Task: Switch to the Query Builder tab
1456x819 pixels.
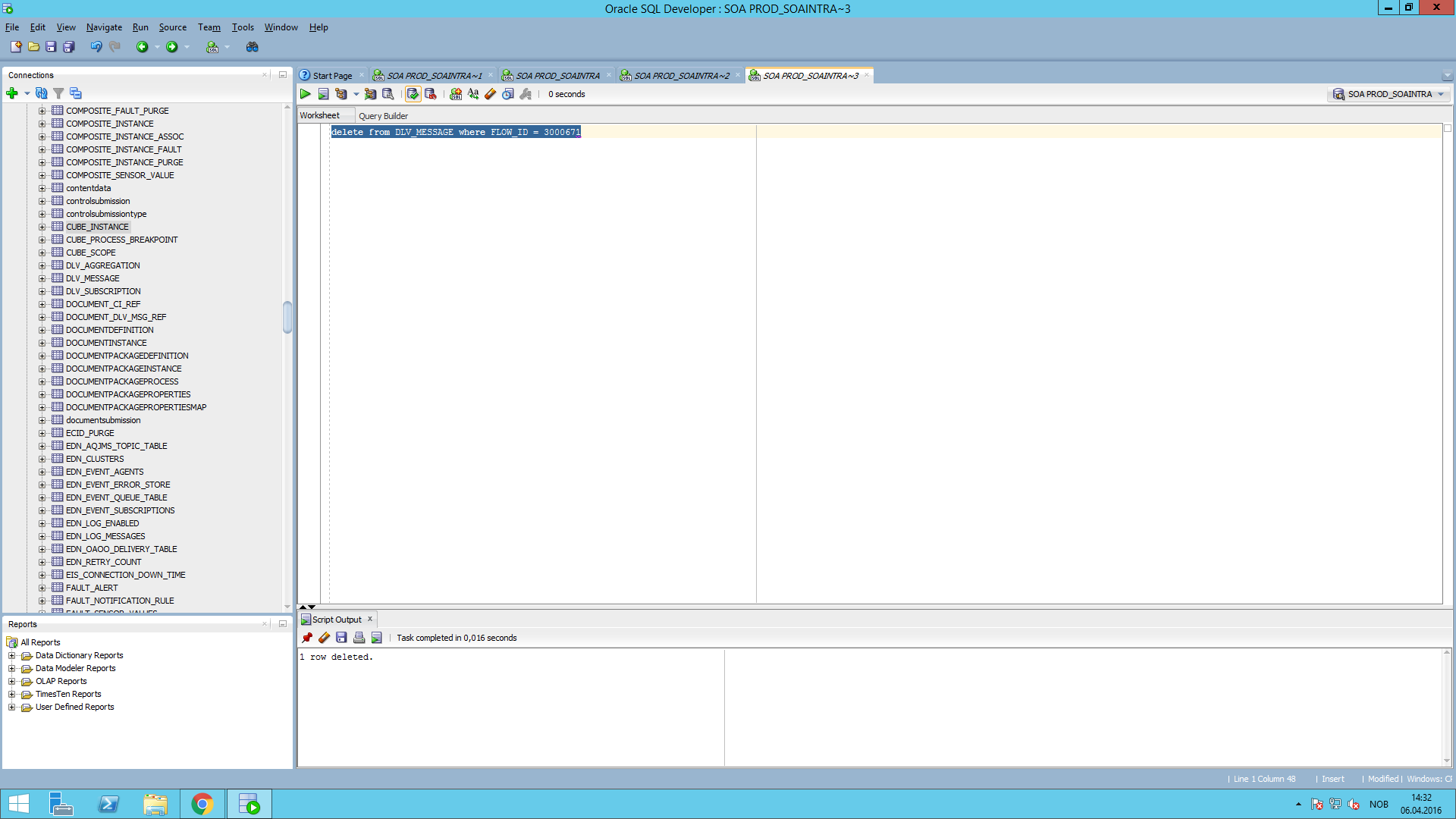Action: 383,116
